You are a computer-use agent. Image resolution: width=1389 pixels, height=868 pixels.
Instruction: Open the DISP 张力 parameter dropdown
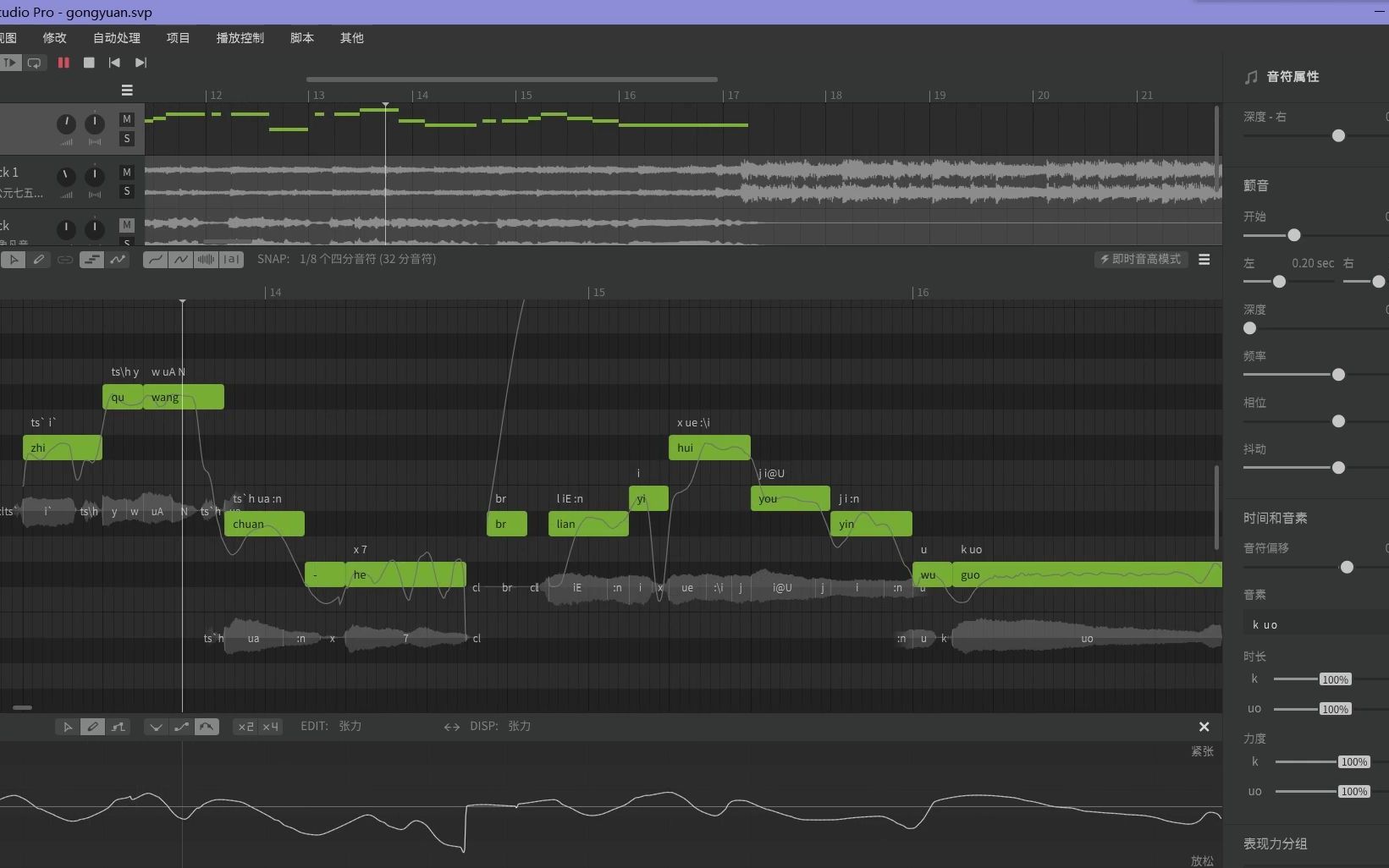[x=520, y=726]
